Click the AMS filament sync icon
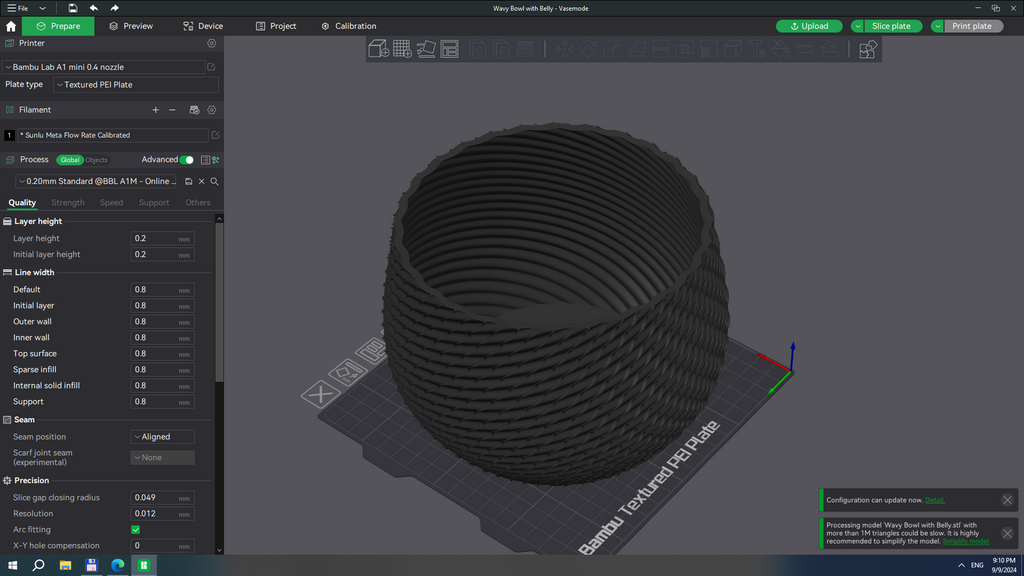 click(194, 110)
